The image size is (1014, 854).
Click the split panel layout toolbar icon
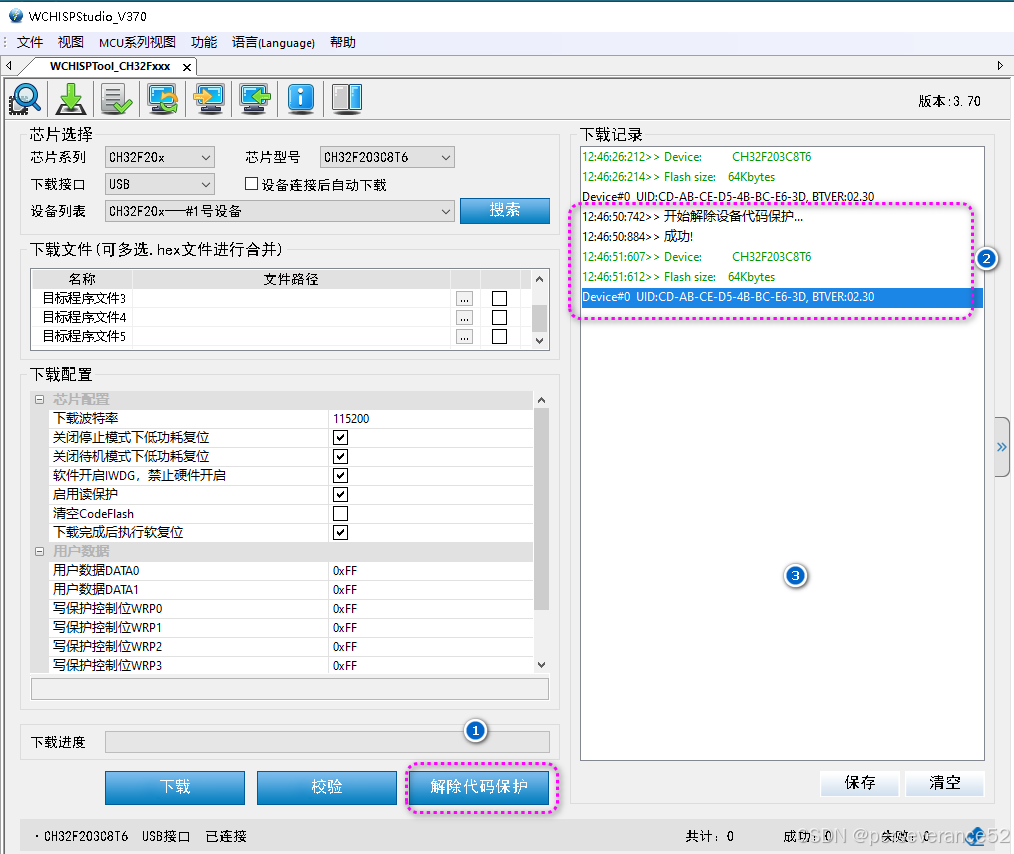pos(347,99)
